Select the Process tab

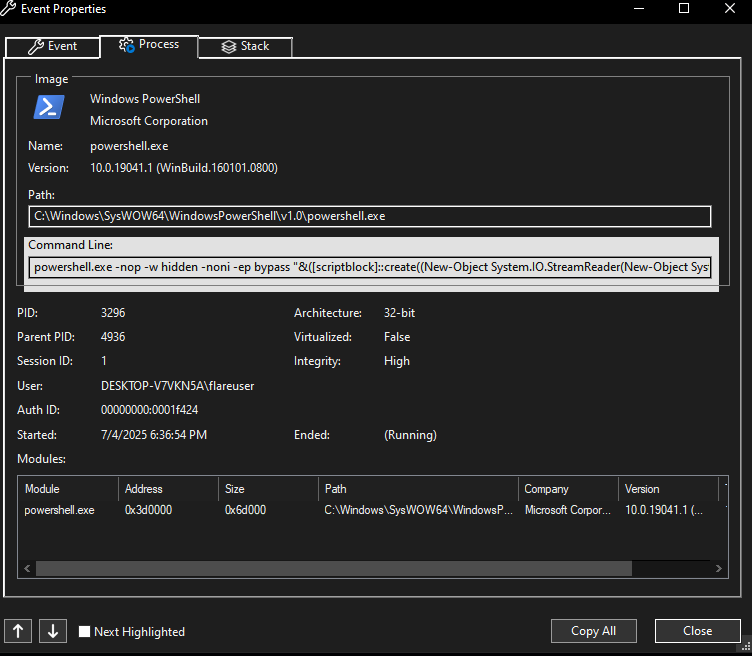click(149, 46)
